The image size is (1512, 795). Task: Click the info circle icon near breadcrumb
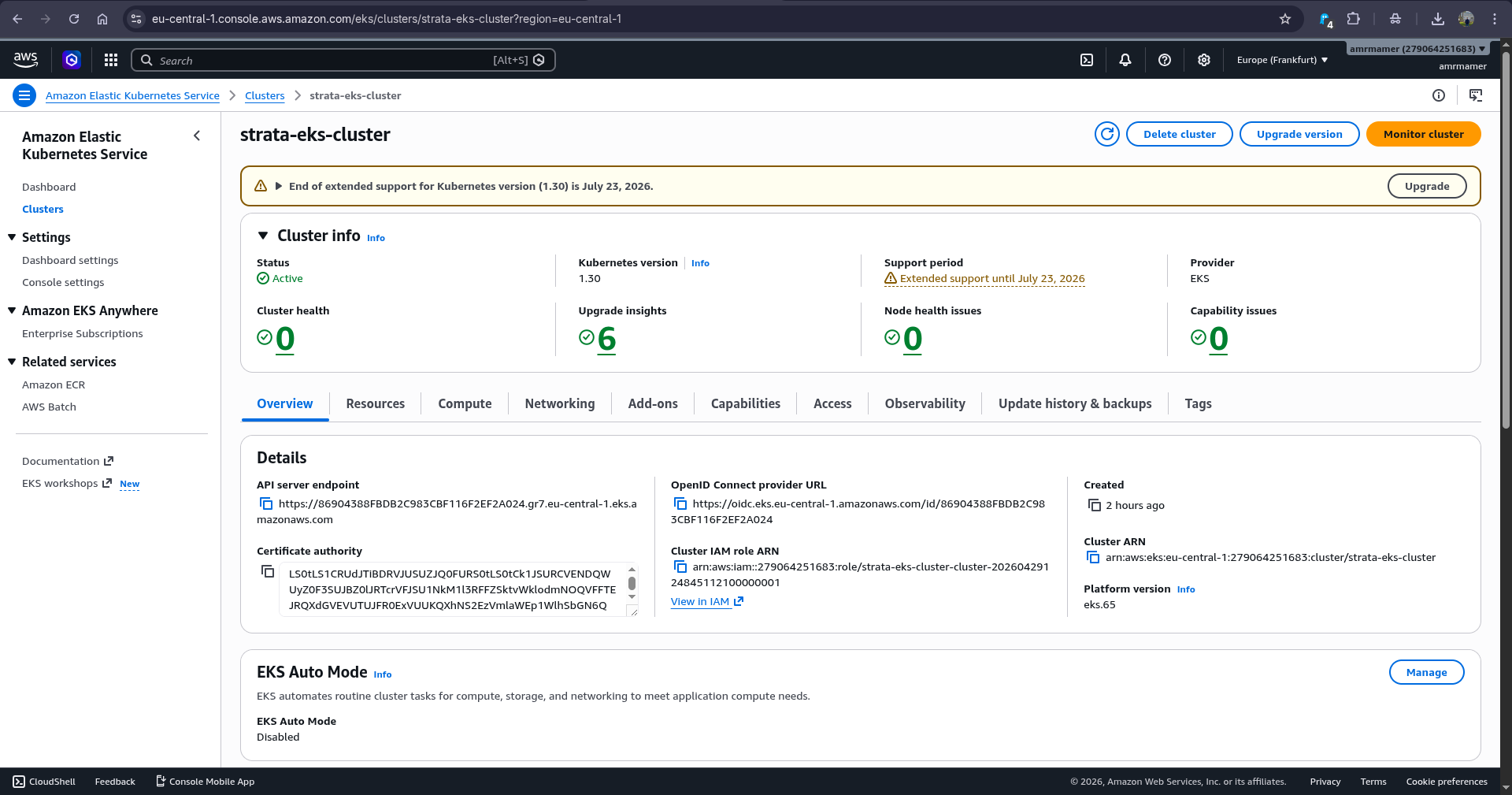click(x=1439, y=95)
